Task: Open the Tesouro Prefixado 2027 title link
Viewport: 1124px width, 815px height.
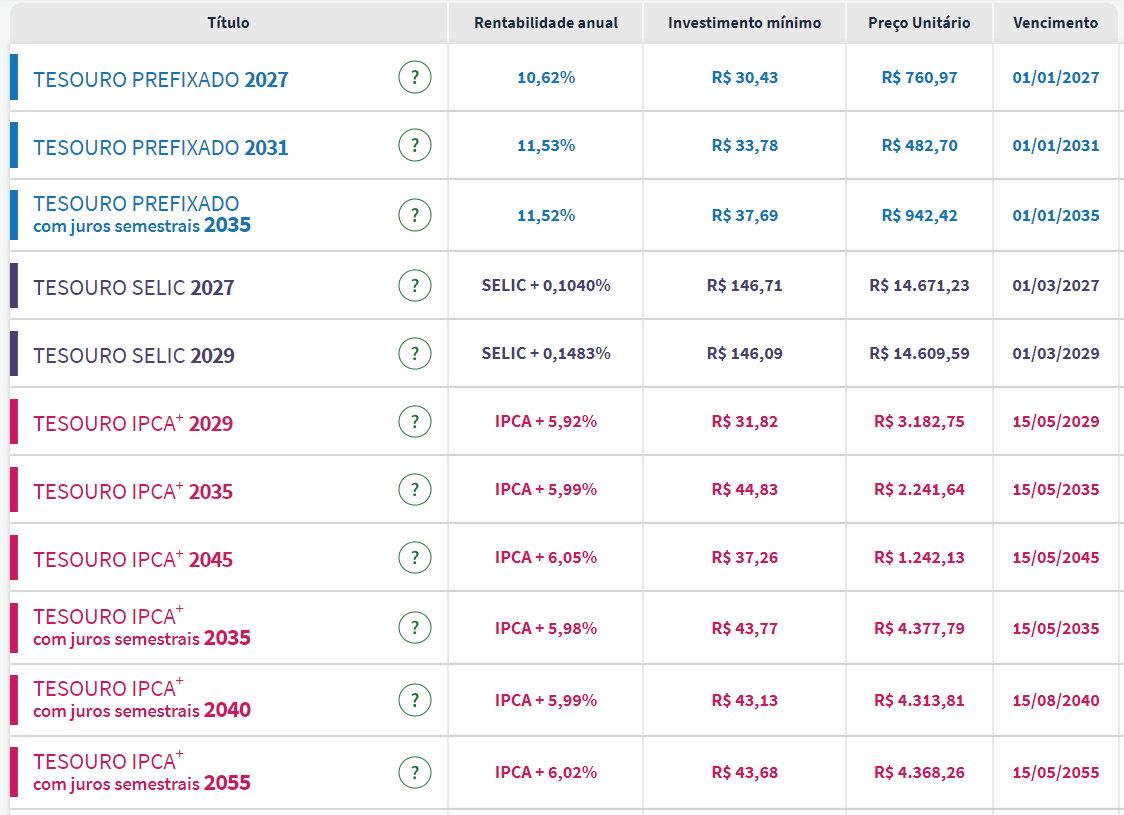Action: click(x=160, y=80)
